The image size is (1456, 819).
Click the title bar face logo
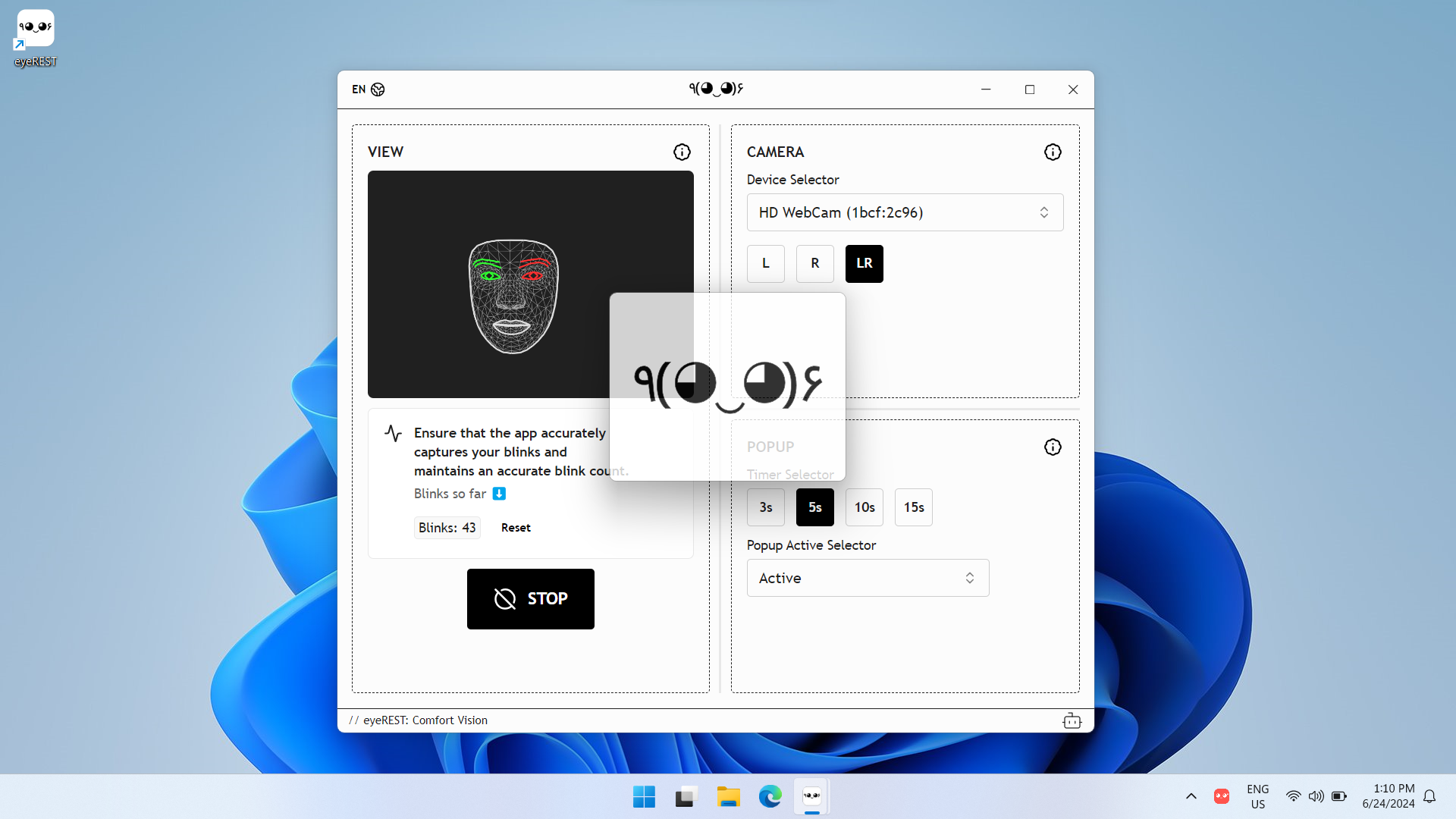click(x=715, y=89)
